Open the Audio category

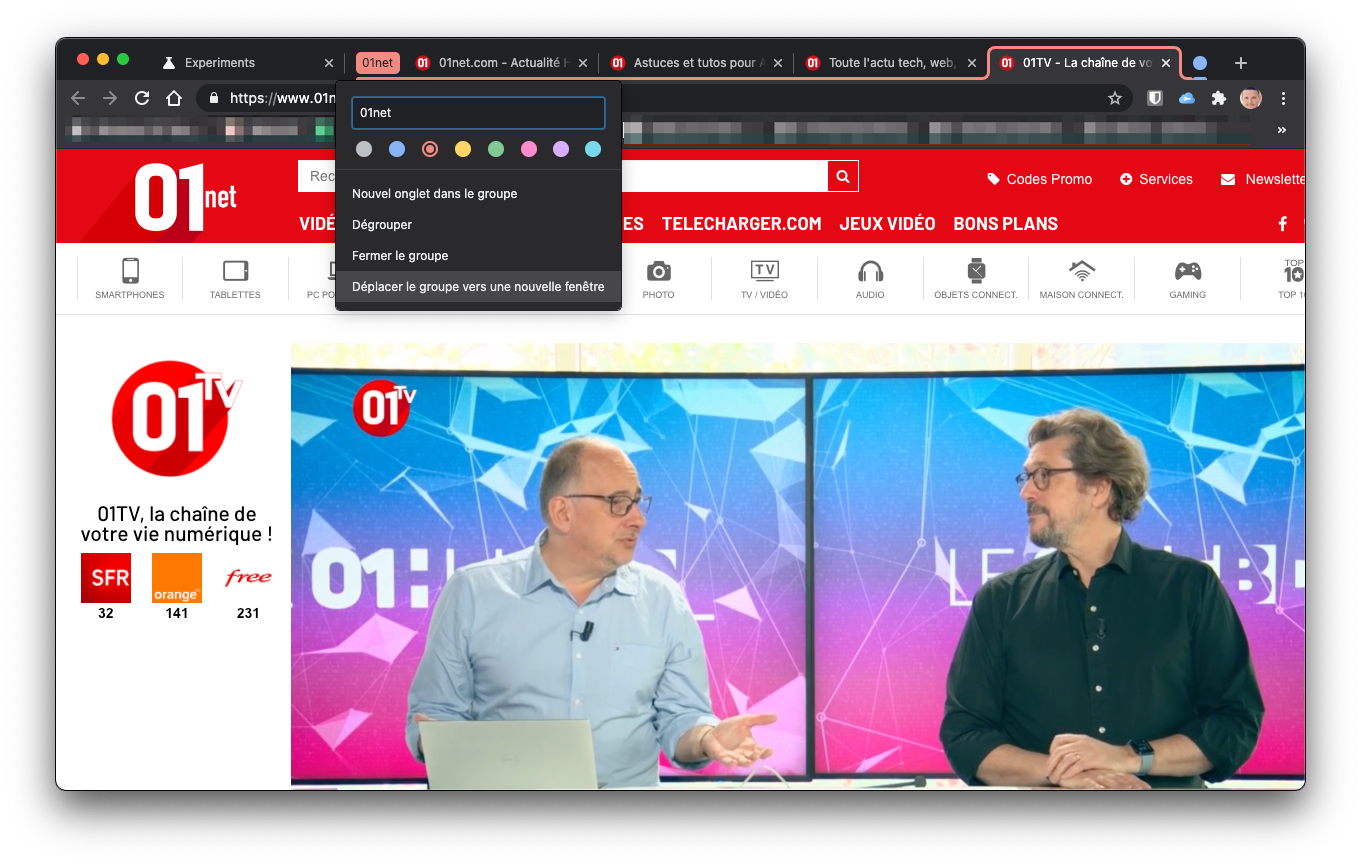point(870,279)
